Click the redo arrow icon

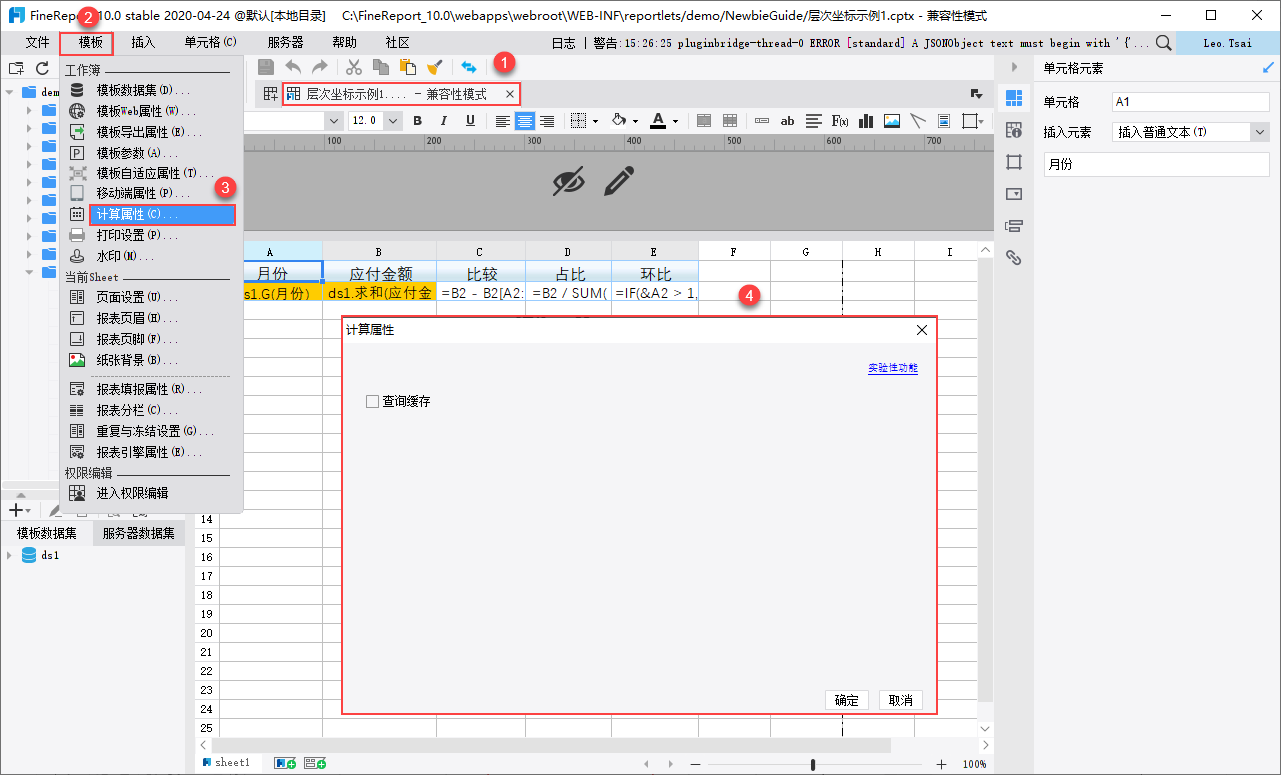point(320,67)
